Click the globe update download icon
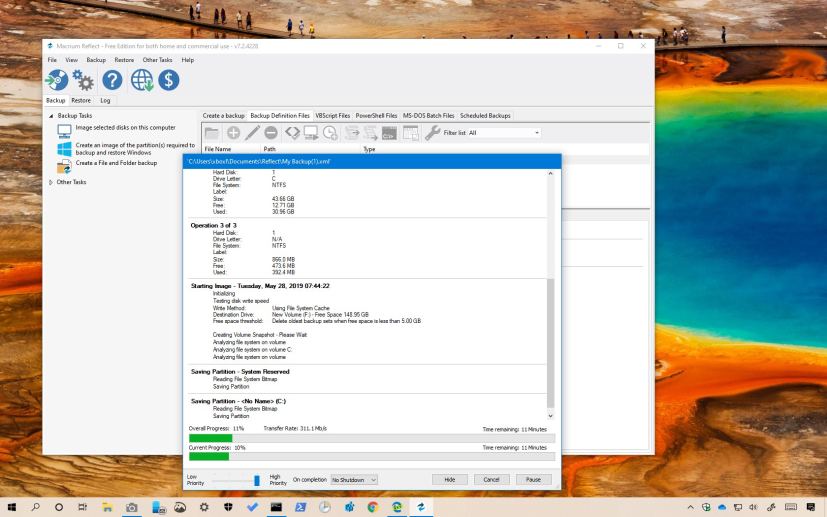The image size is (827, 517). [x=141, y=80]
